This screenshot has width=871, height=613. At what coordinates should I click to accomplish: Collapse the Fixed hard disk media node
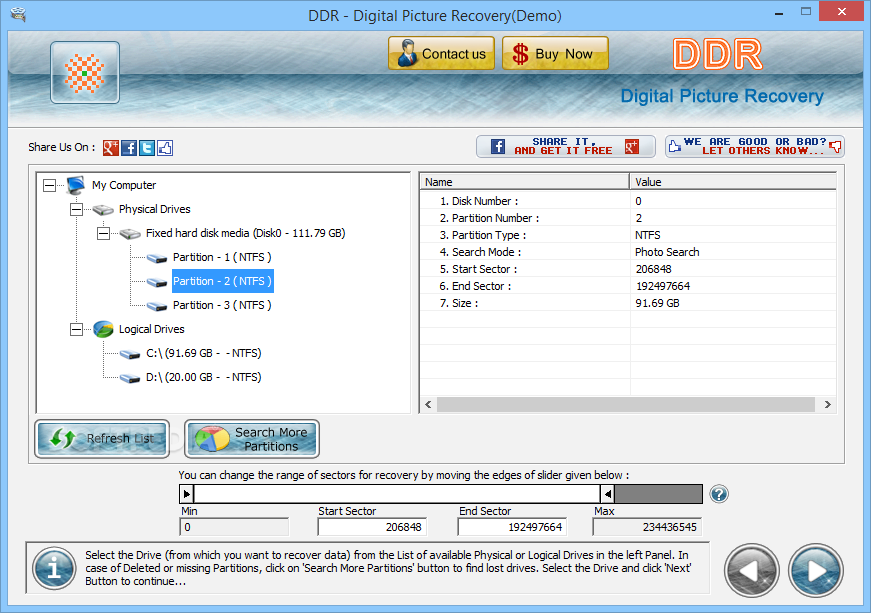click(x=103, y=233)
